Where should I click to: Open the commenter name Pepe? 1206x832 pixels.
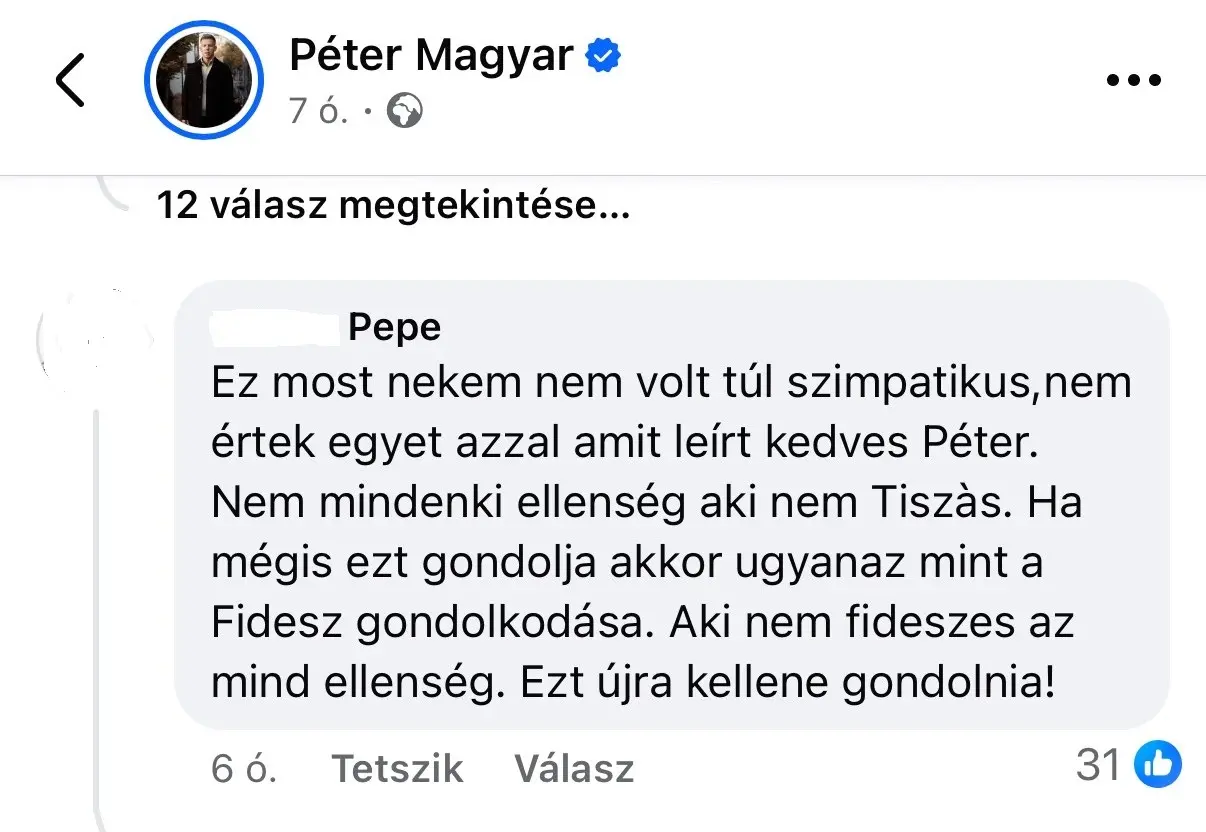395,327
